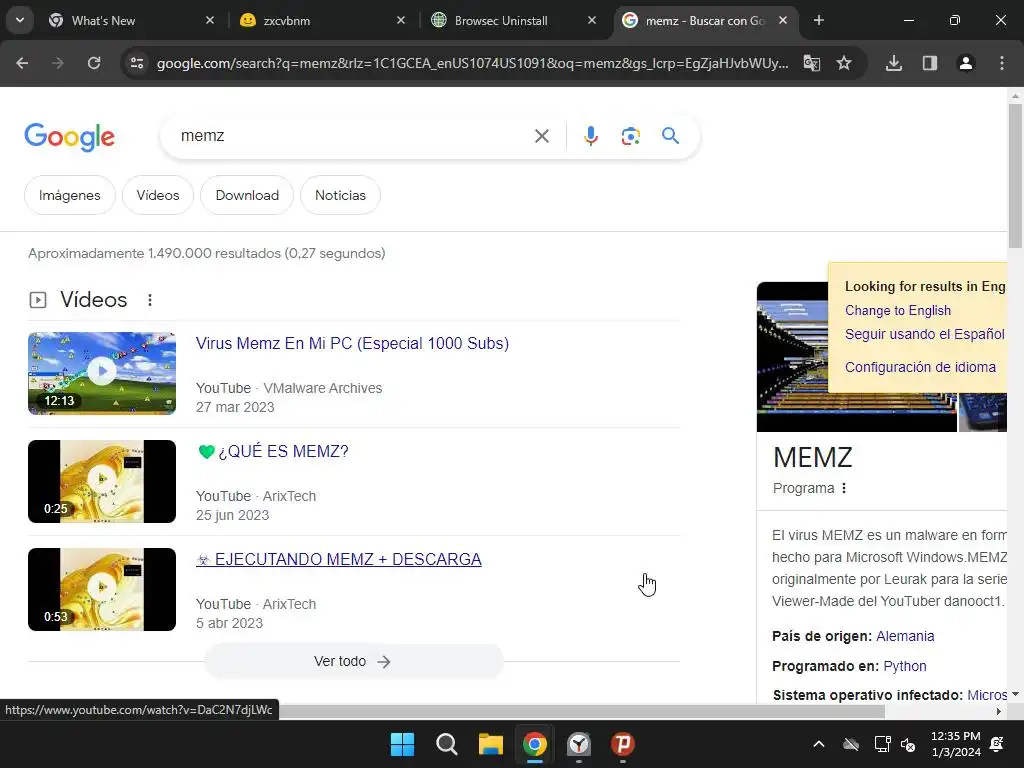The width and height of the screenshot is (1024, 768).
Task: Click the vertical page scrollbar
Action: pos(1015,176)
